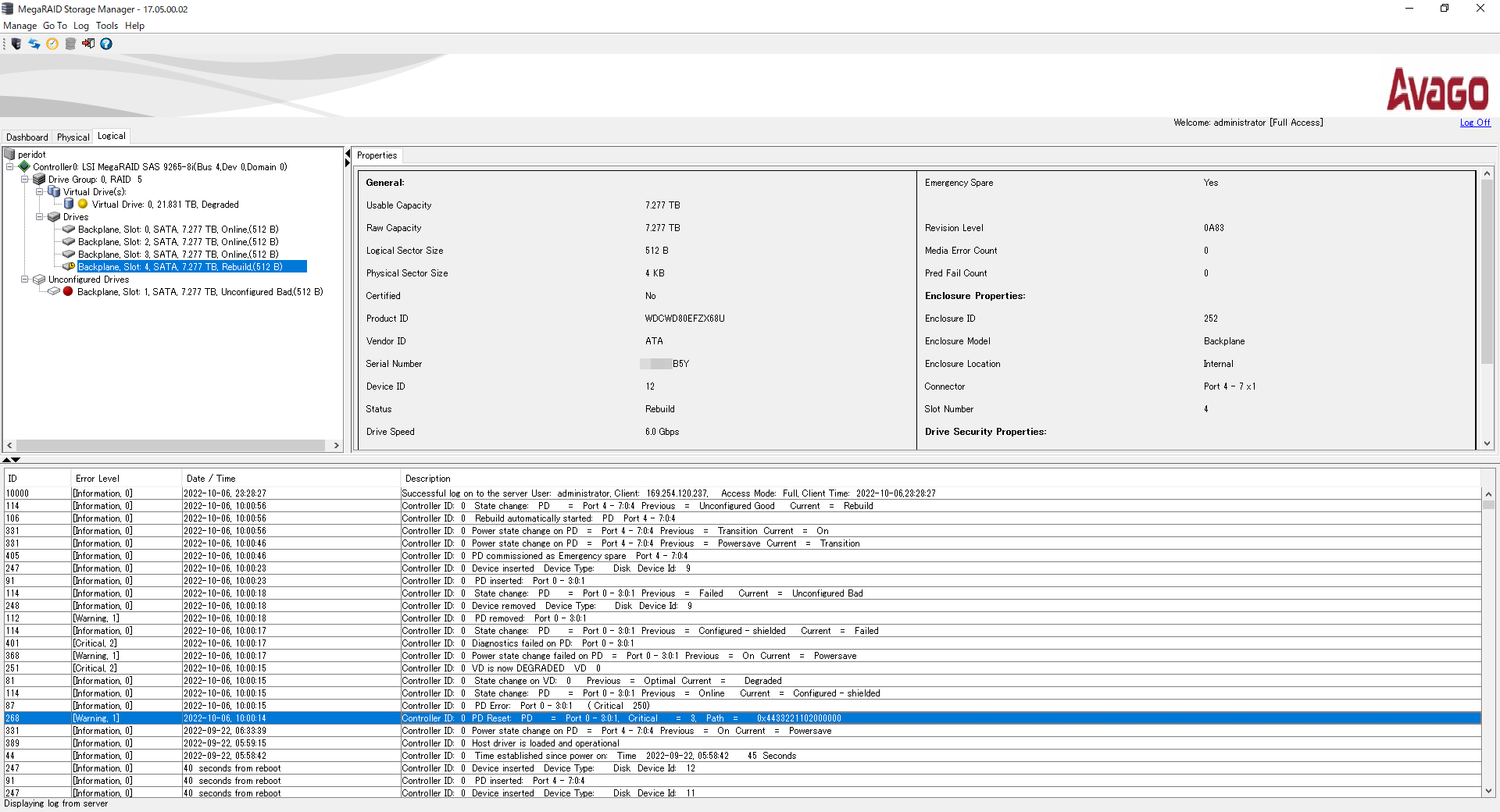
Task: Click the server icon in the toolbar
Action: (16, 44)
